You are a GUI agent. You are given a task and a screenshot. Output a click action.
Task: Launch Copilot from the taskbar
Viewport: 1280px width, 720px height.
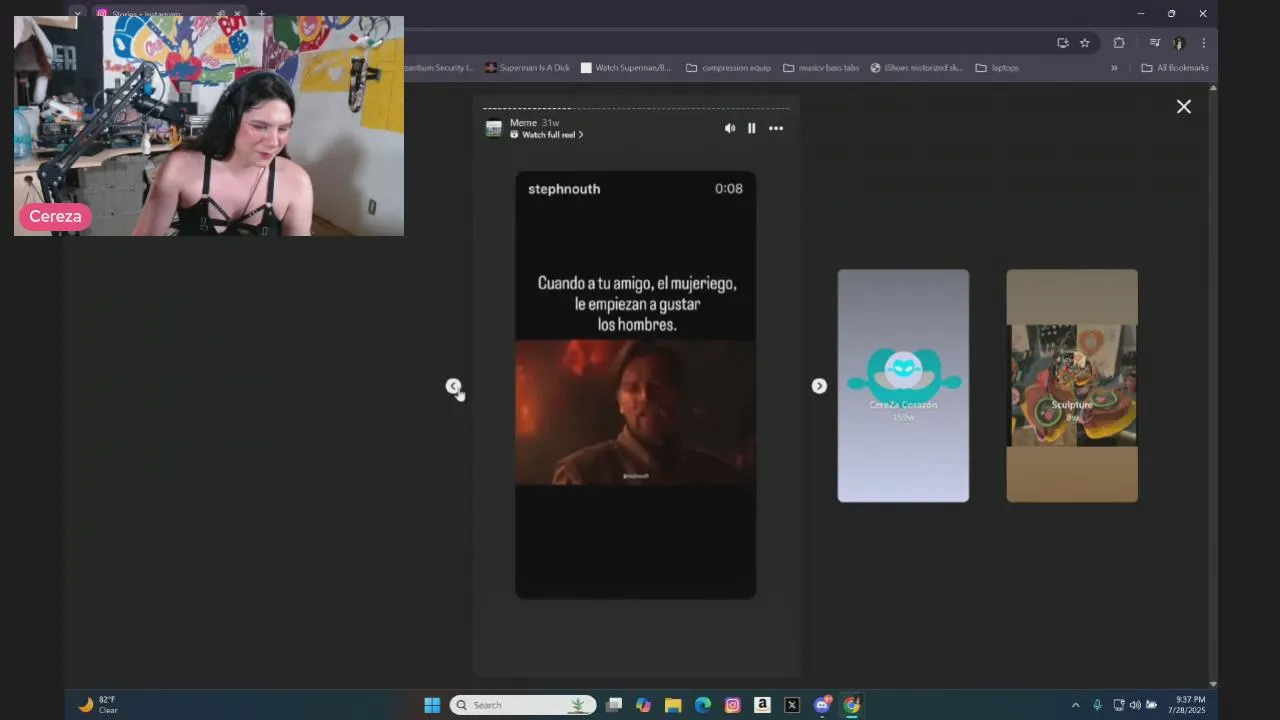click(643, 705)
